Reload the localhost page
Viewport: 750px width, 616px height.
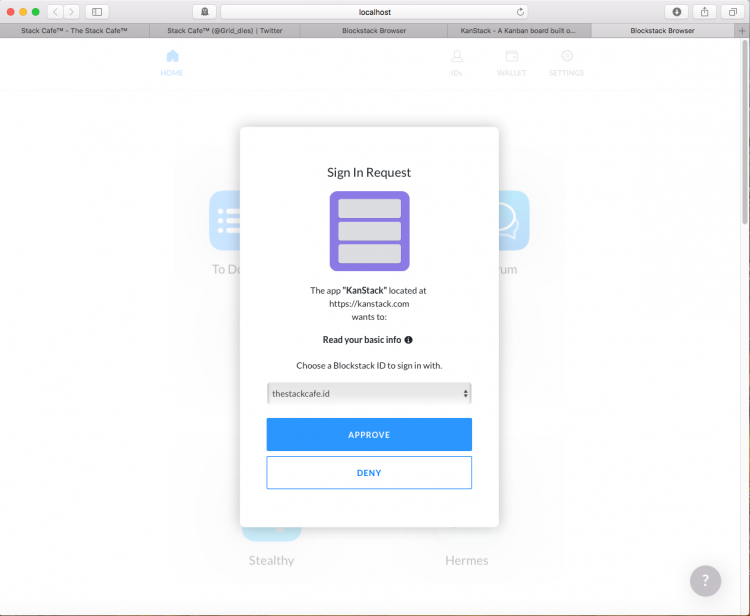click(520, 12)
